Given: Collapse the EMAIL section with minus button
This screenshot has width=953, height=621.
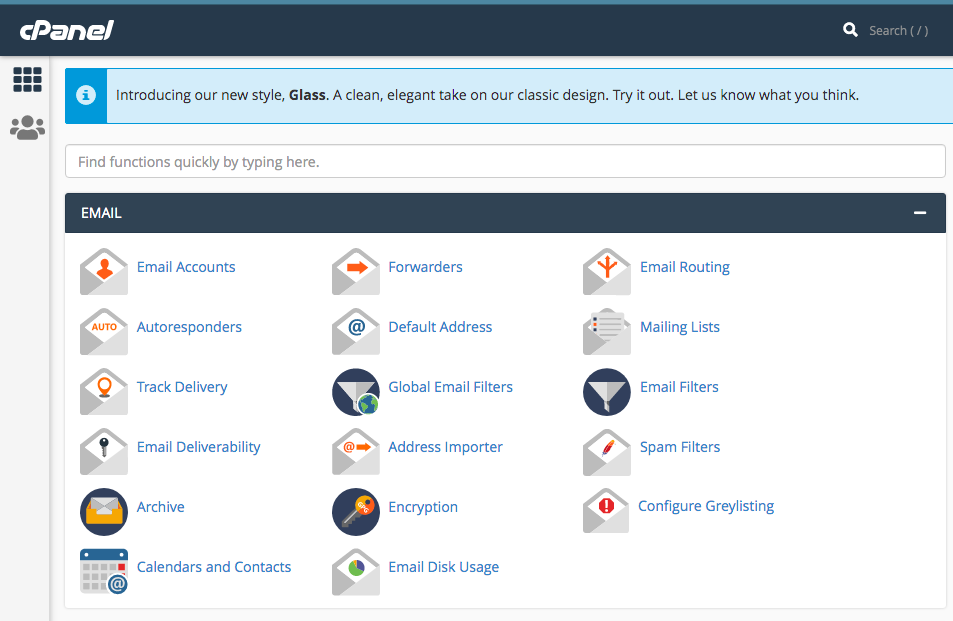Looking at the screenshot, I should [x=920, y=213].
